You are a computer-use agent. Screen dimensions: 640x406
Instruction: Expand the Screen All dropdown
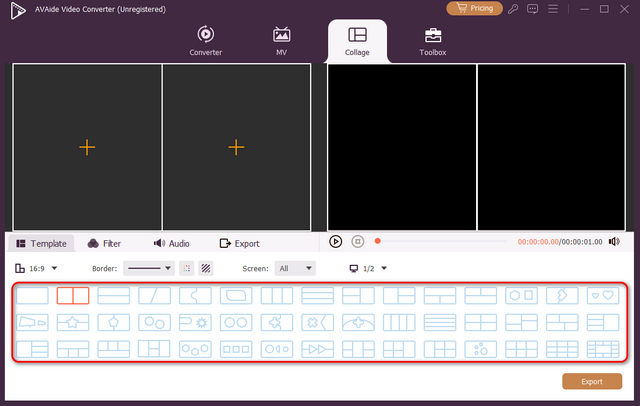295,268
